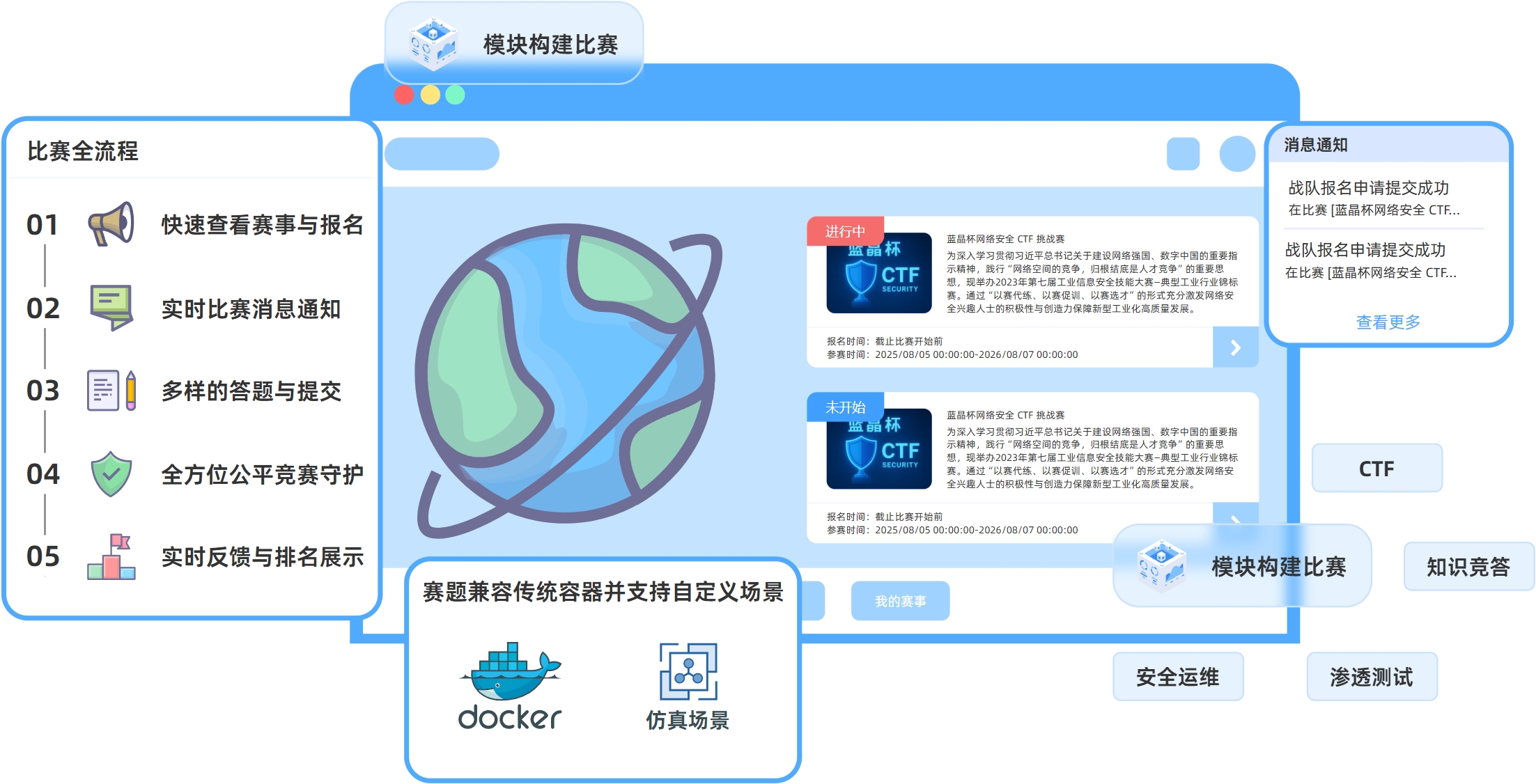Switch to the 我的赛事 tab
The image size is (1536, 784).
(x=899, y=600)
